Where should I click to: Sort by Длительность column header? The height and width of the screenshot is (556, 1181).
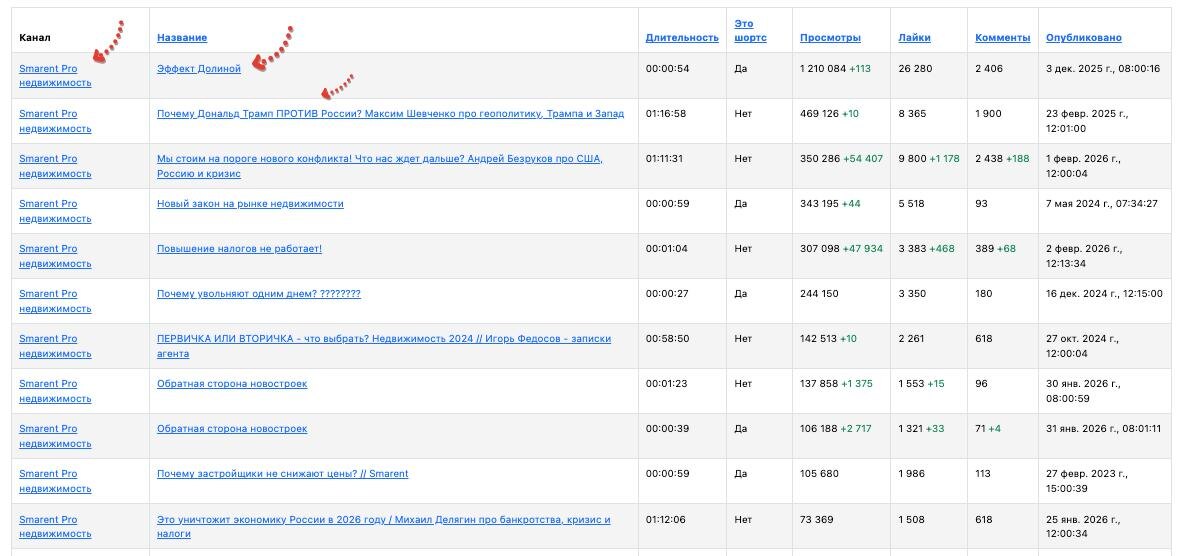point(682,38)
